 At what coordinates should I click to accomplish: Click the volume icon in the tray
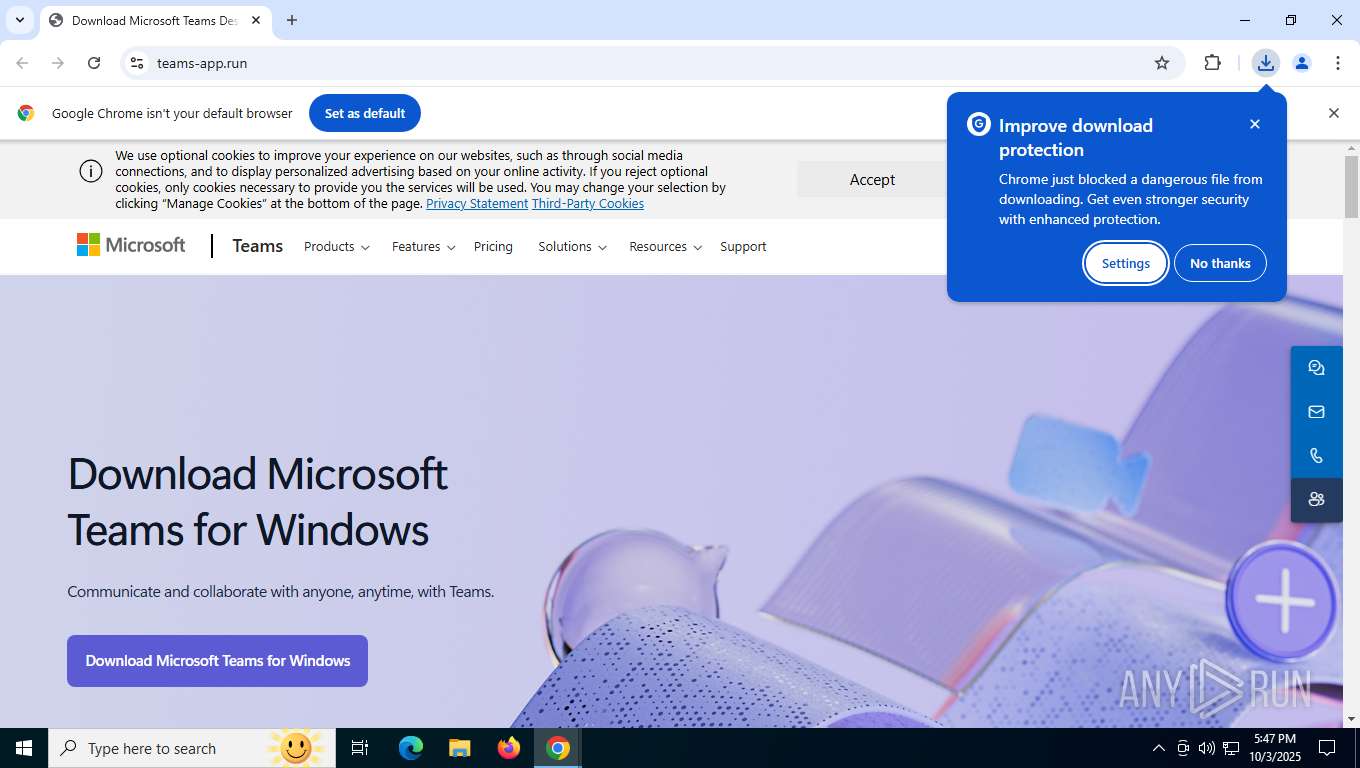(1206, 748)
